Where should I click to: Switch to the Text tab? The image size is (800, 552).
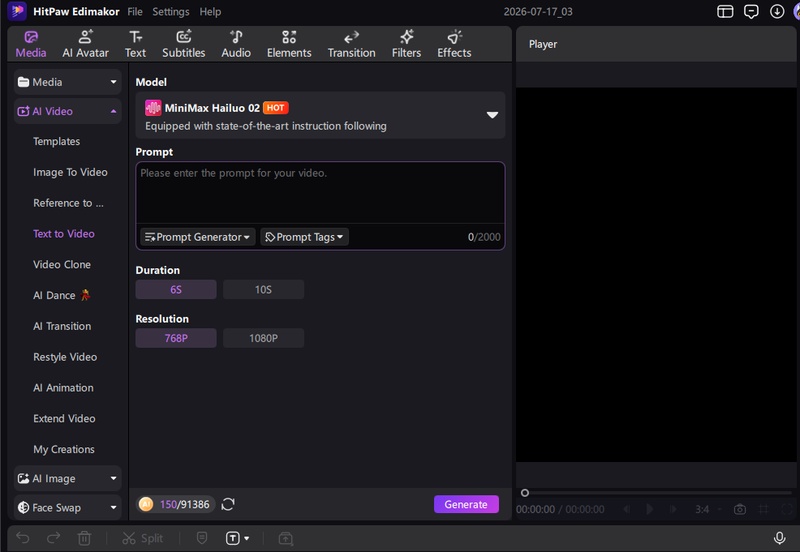point(135,44)
